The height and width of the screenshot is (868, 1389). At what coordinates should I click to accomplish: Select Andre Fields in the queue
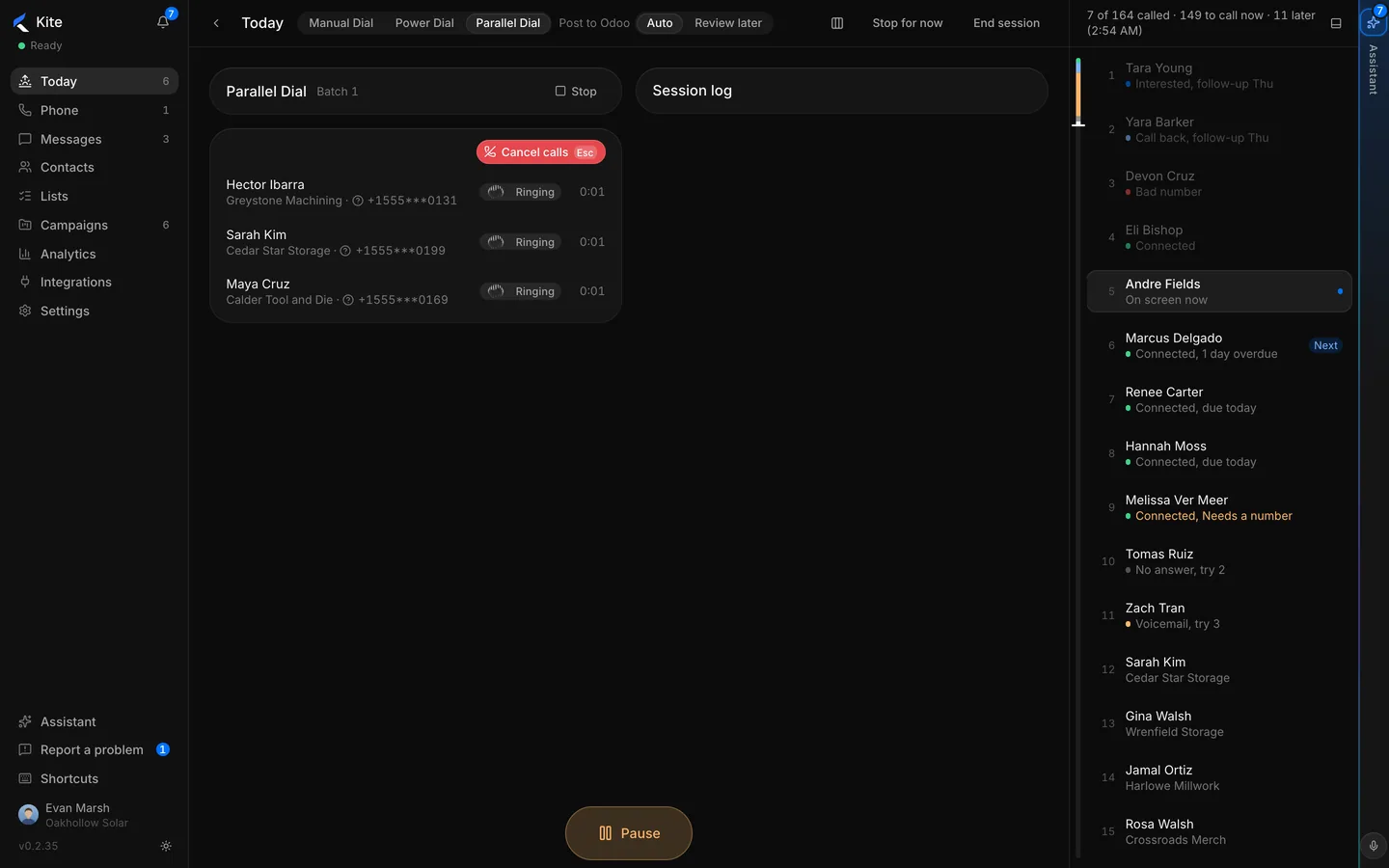click(x=1219, y=291)
